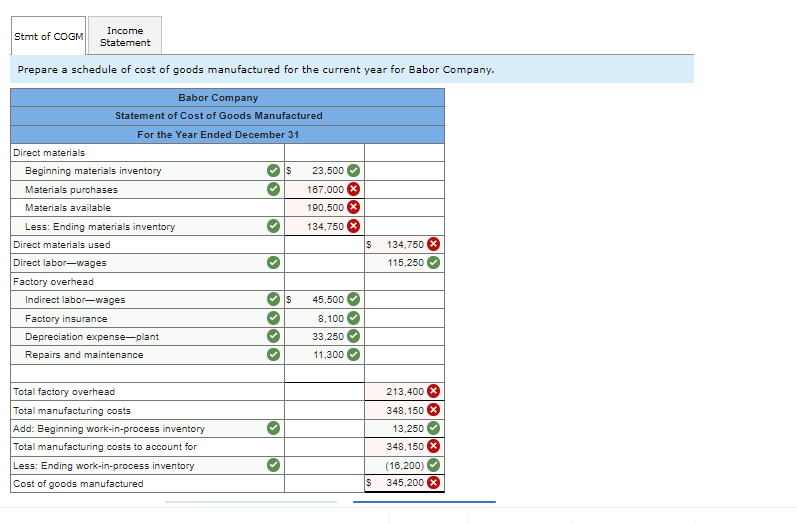Click green check beside Repairs and maintenance label
The width and height of the screenshot is (797, 524).
273,355
